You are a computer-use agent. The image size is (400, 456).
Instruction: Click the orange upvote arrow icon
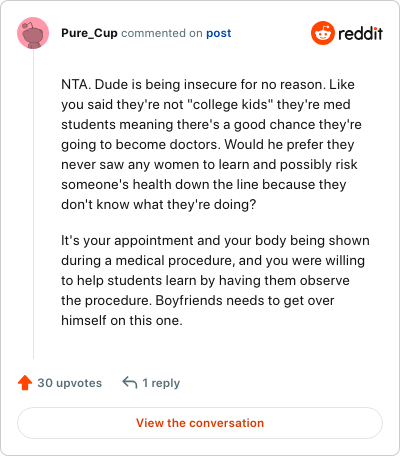click(25, 383)
